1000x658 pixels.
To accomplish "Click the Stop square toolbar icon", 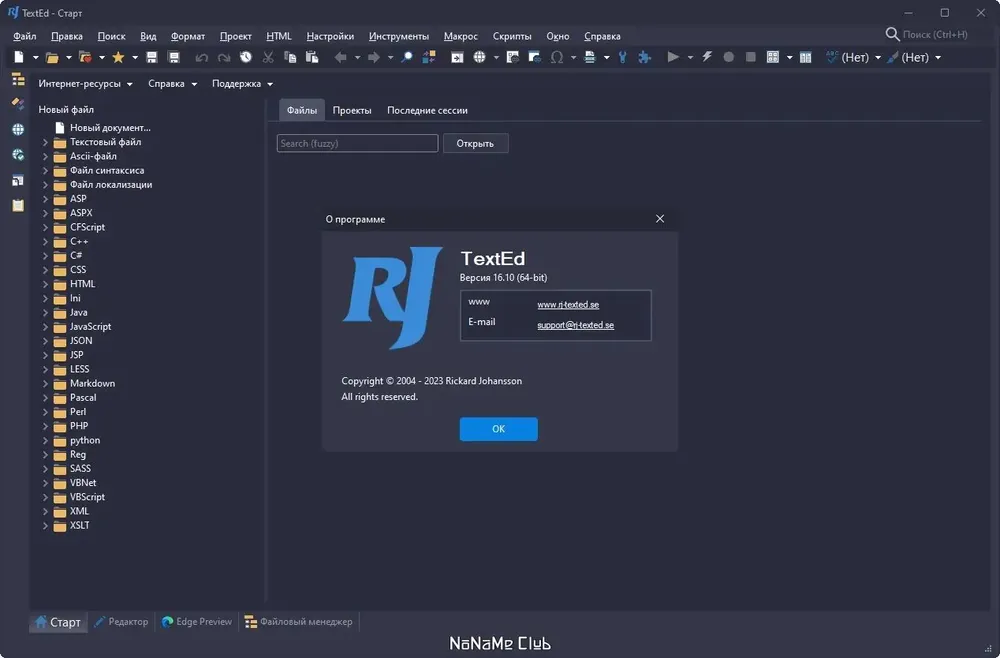I will [751, 57].
